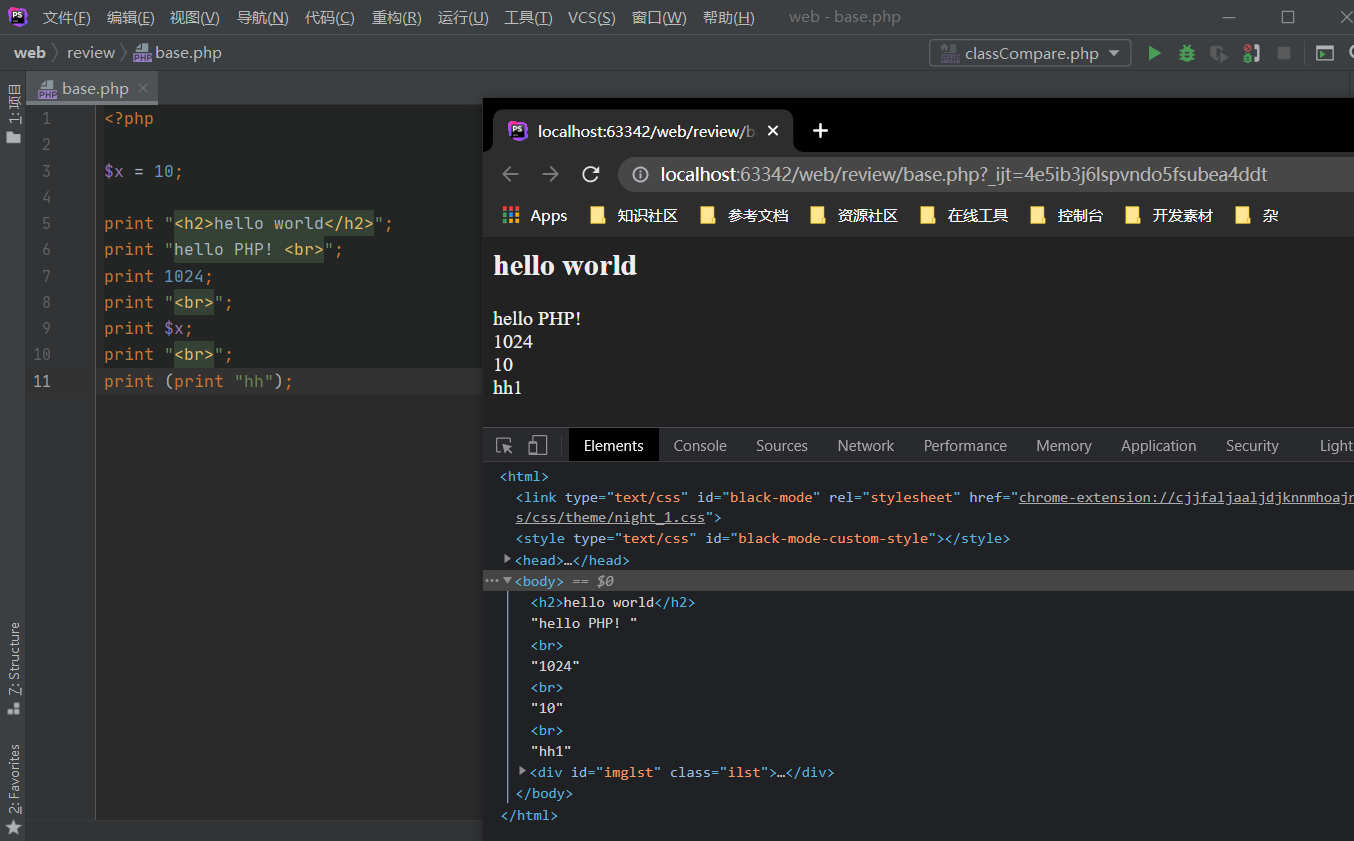
Task: Click line 11 print statement in editor
Action: coord(198,381)
